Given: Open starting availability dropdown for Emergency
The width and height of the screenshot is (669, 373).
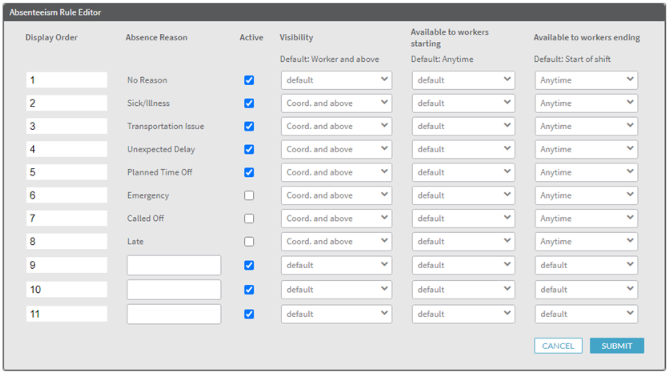Looking at the screenshot, I should click(x=463, y=195).
